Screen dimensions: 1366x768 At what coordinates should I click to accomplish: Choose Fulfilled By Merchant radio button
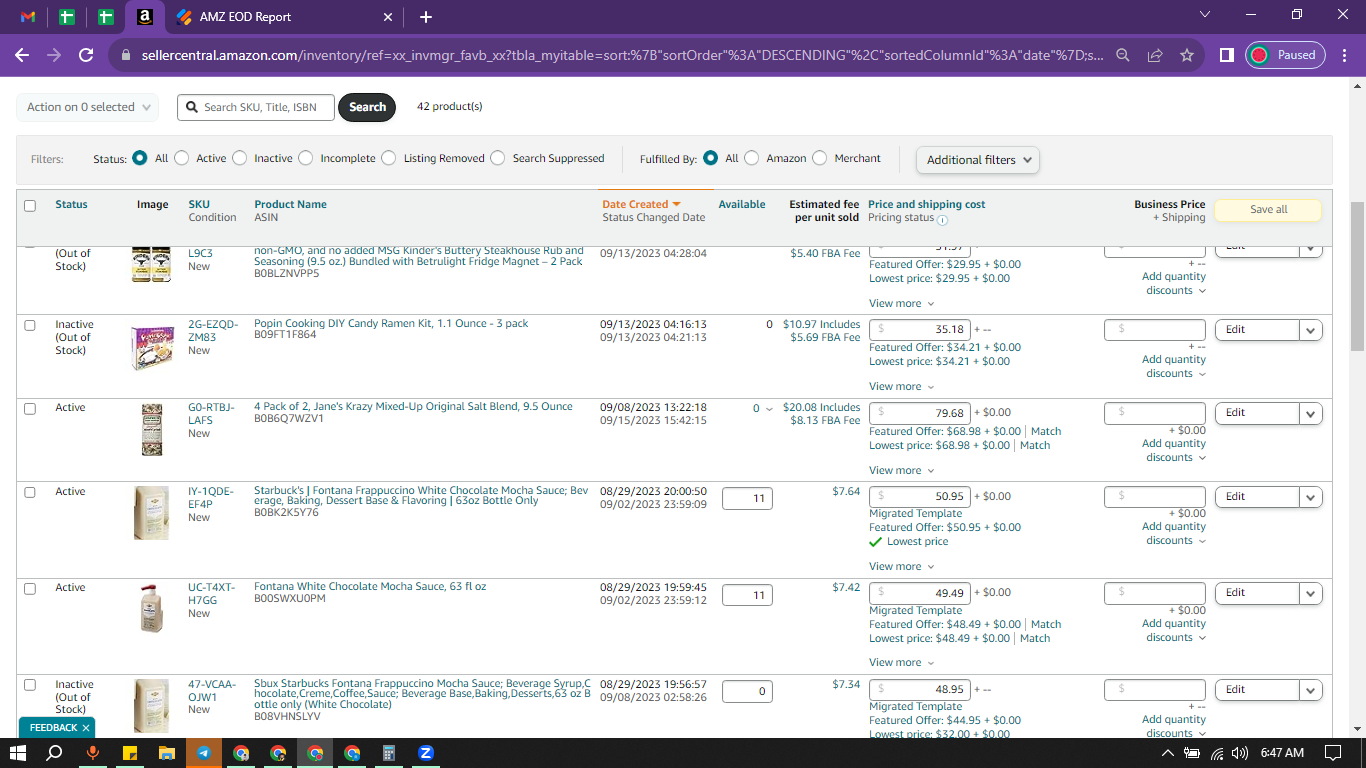tap(820, 158)
